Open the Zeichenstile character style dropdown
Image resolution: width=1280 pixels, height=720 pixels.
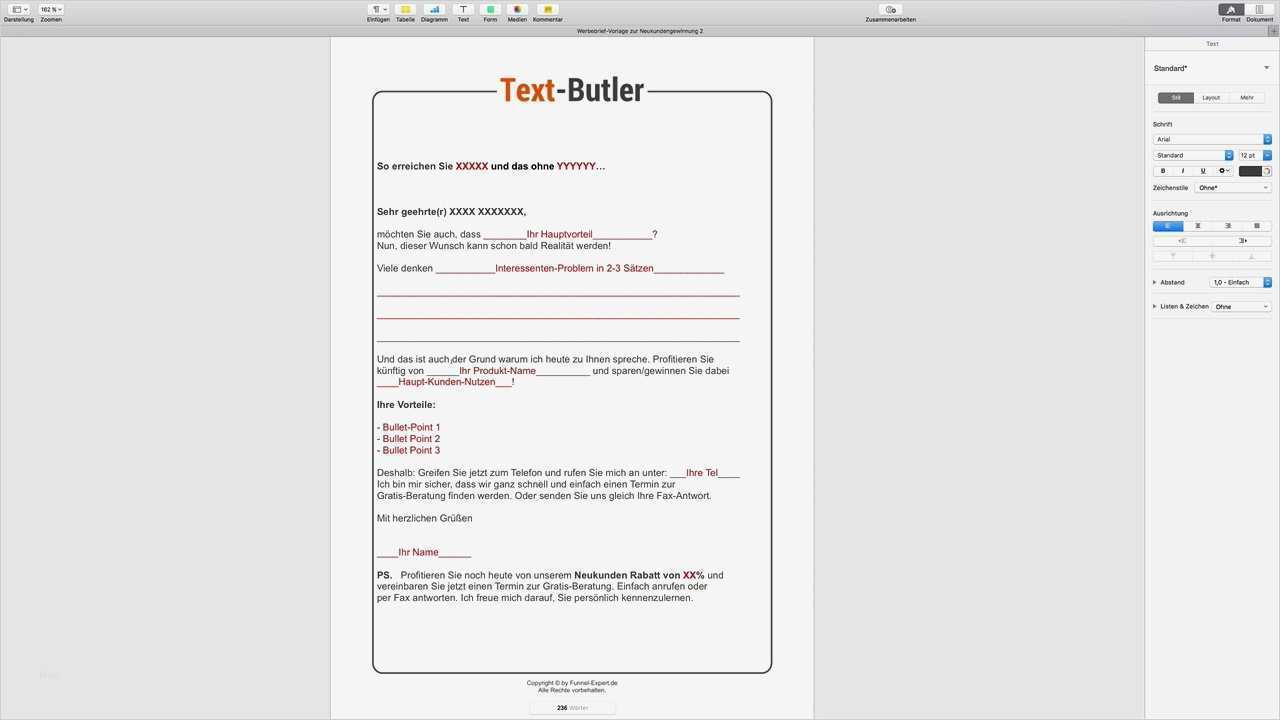(1233, 188)
